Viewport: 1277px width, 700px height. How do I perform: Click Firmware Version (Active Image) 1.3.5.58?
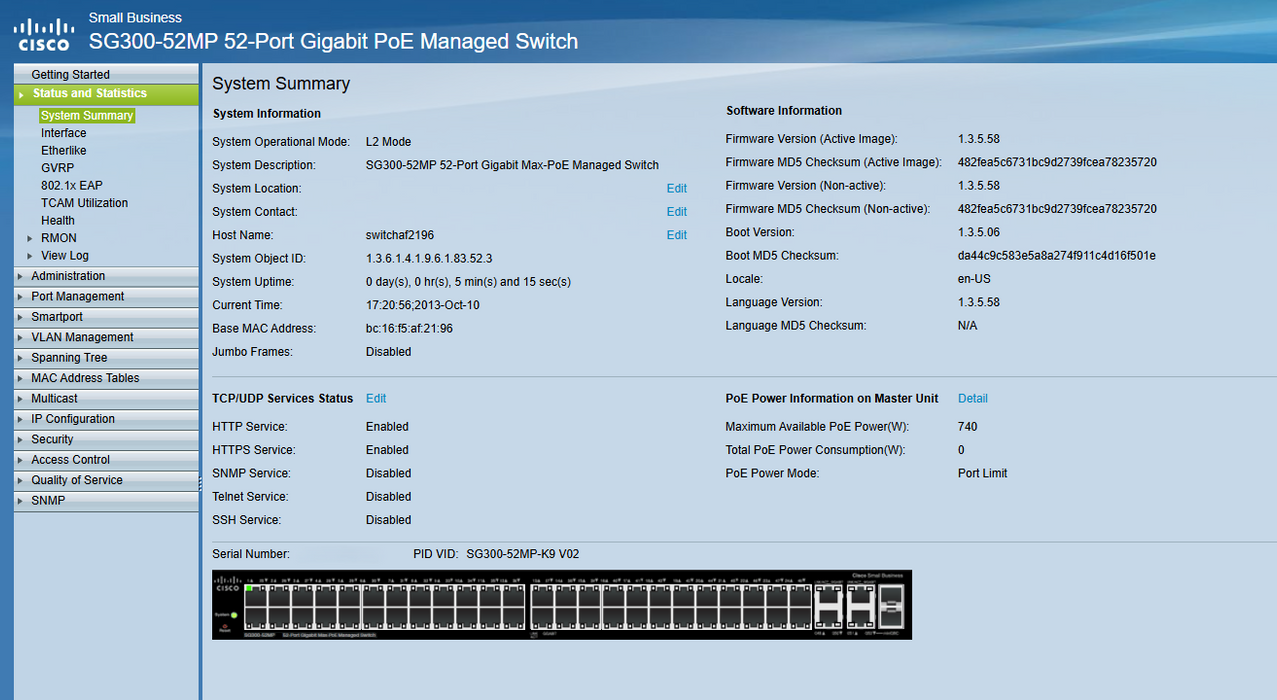[979, 139]
